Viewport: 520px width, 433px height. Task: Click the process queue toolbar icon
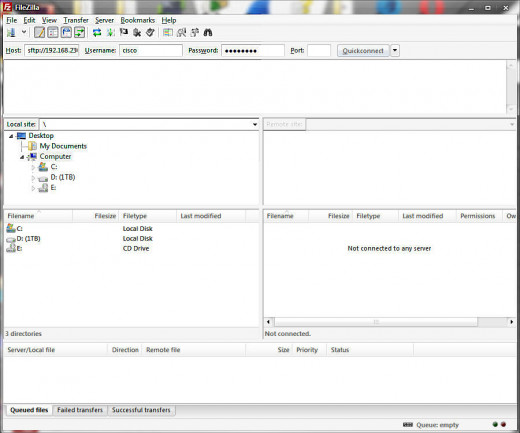[x=111, y=32]
